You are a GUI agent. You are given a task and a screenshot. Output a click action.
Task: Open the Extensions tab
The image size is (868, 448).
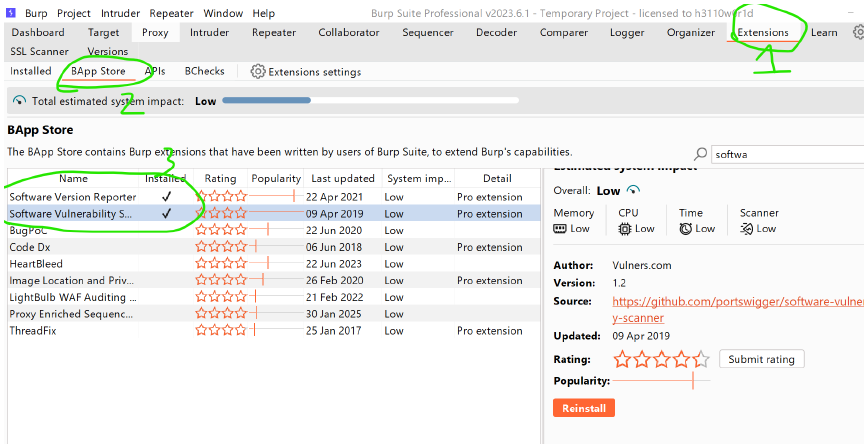point(763,33)
